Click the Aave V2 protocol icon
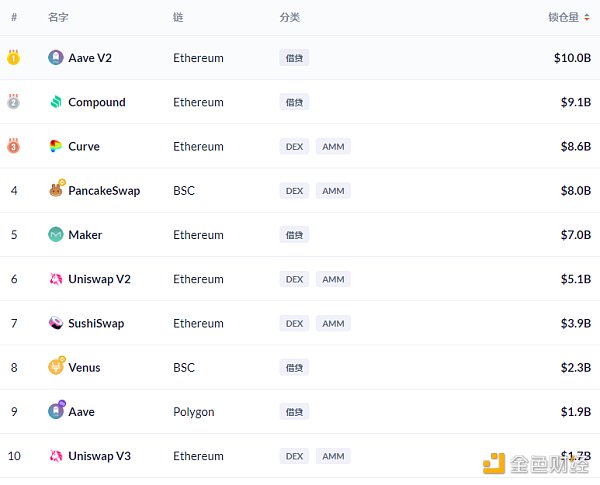The height and width of the screenshot is (485, 600). point(56,58)
